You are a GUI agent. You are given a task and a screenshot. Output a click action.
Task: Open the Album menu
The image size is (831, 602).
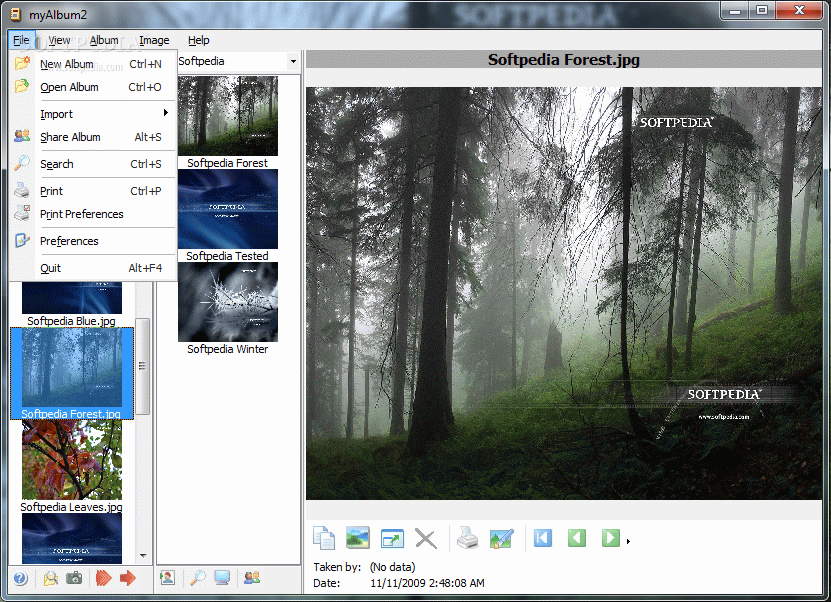click(104, 40)
